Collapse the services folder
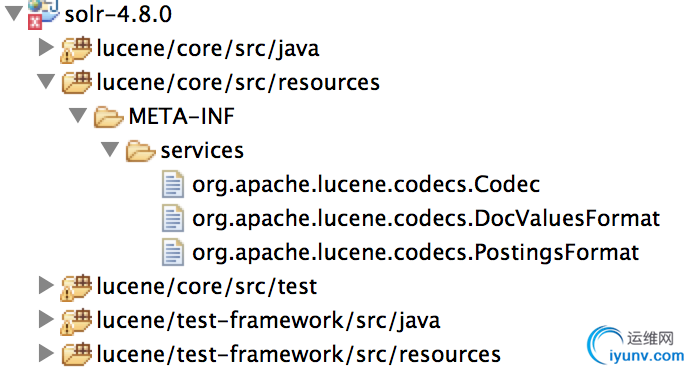690x372 pixels. click(110, 149)
